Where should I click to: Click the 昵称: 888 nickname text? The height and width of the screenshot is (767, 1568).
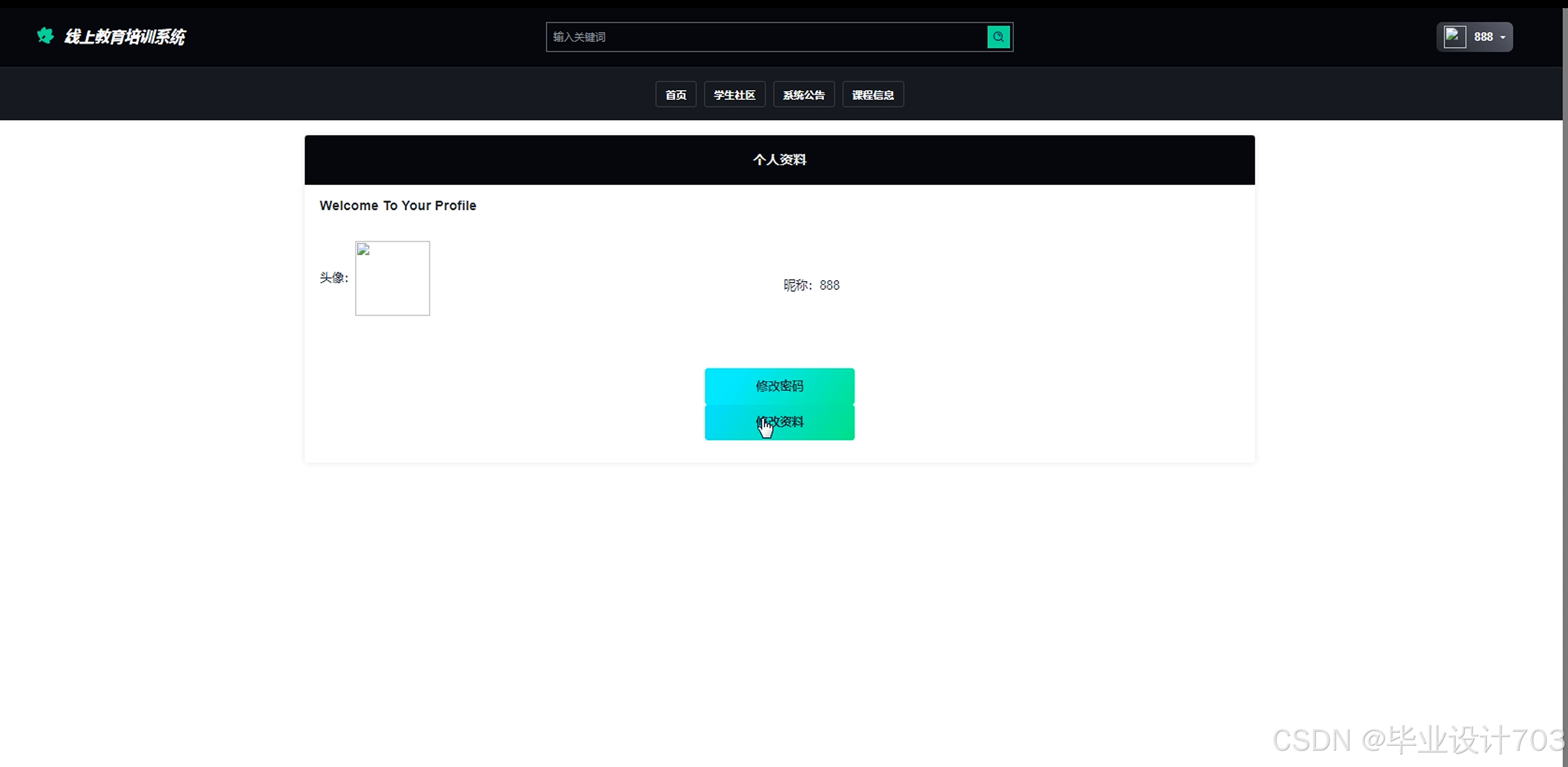pyautogui.click(x=811, y=286)
